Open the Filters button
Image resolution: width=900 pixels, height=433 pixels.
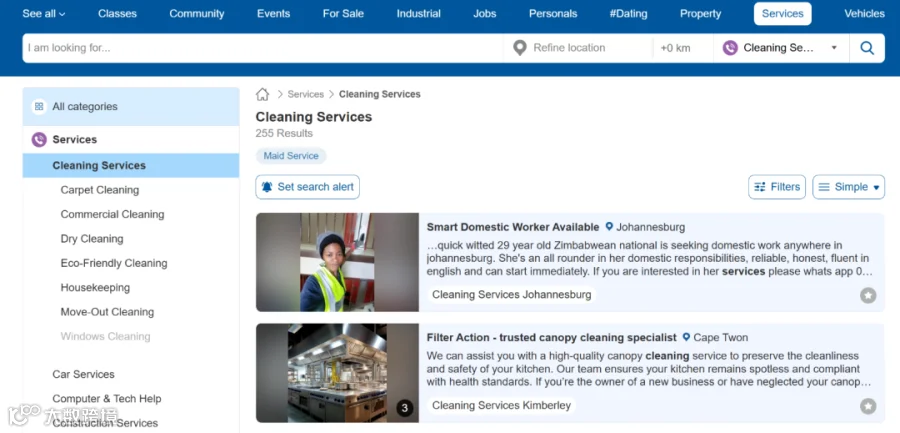(x=777, y=187)
